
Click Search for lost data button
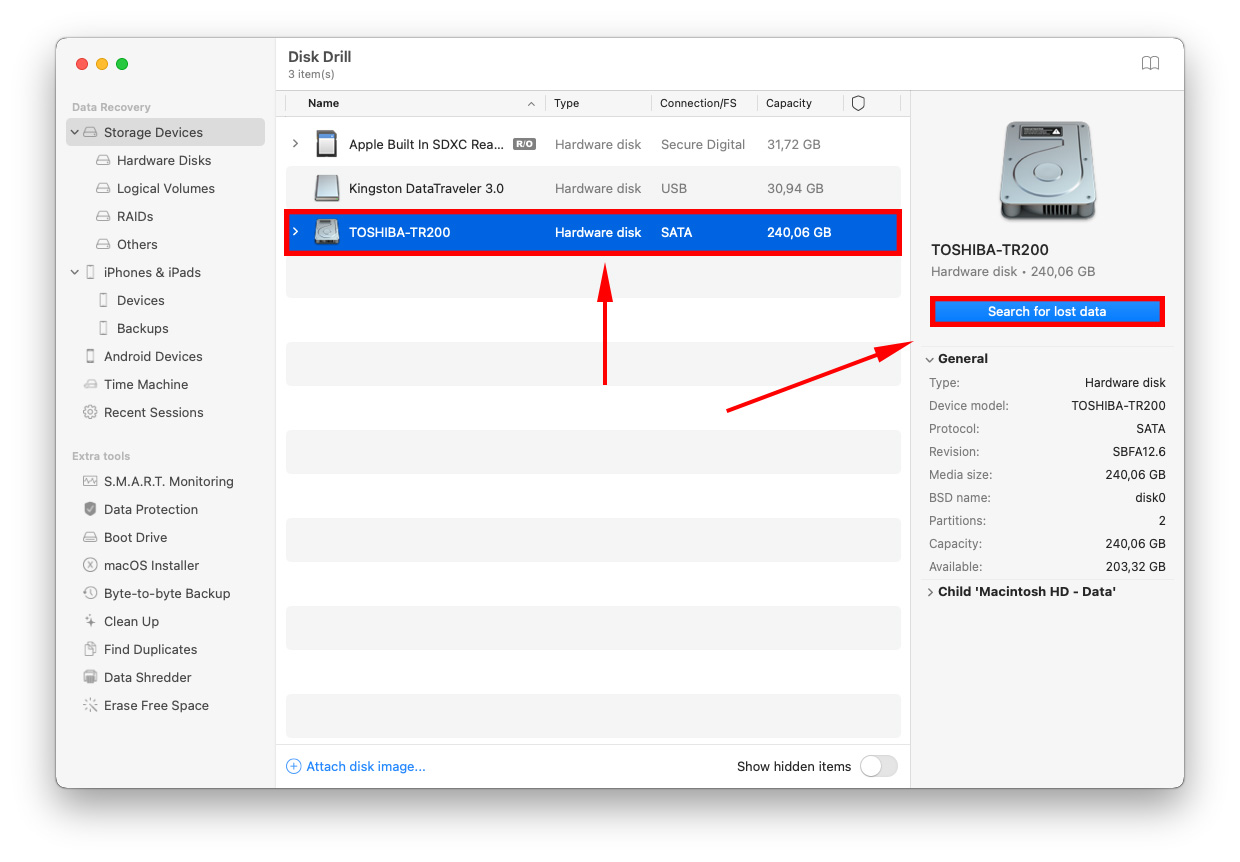(x=1047, y=311)
